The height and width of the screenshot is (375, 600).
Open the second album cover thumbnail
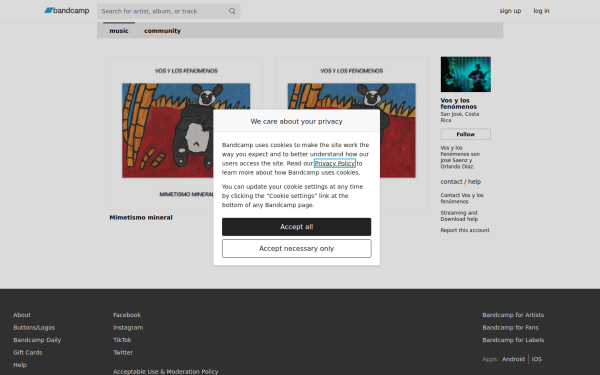352,133
